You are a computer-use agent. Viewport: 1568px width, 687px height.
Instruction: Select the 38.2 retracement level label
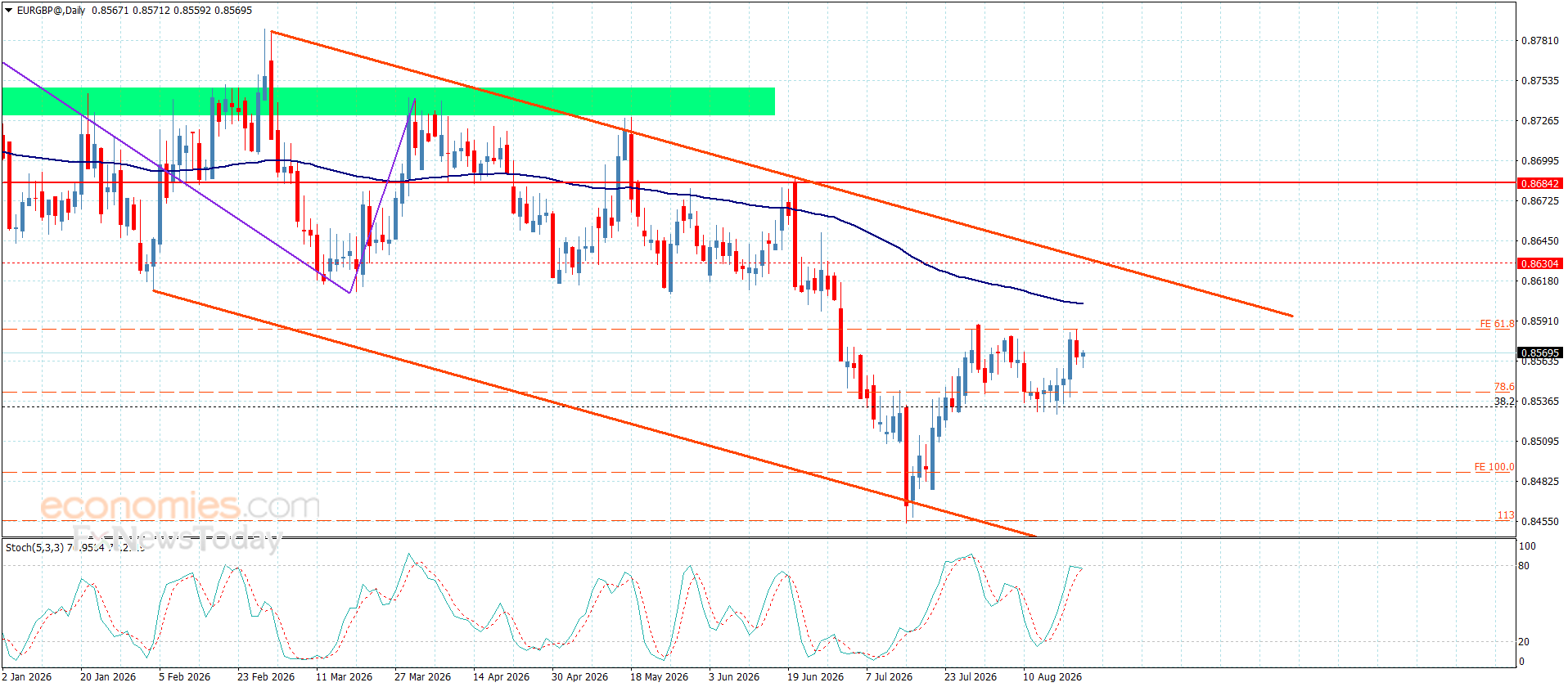[x=1504, y=402]
